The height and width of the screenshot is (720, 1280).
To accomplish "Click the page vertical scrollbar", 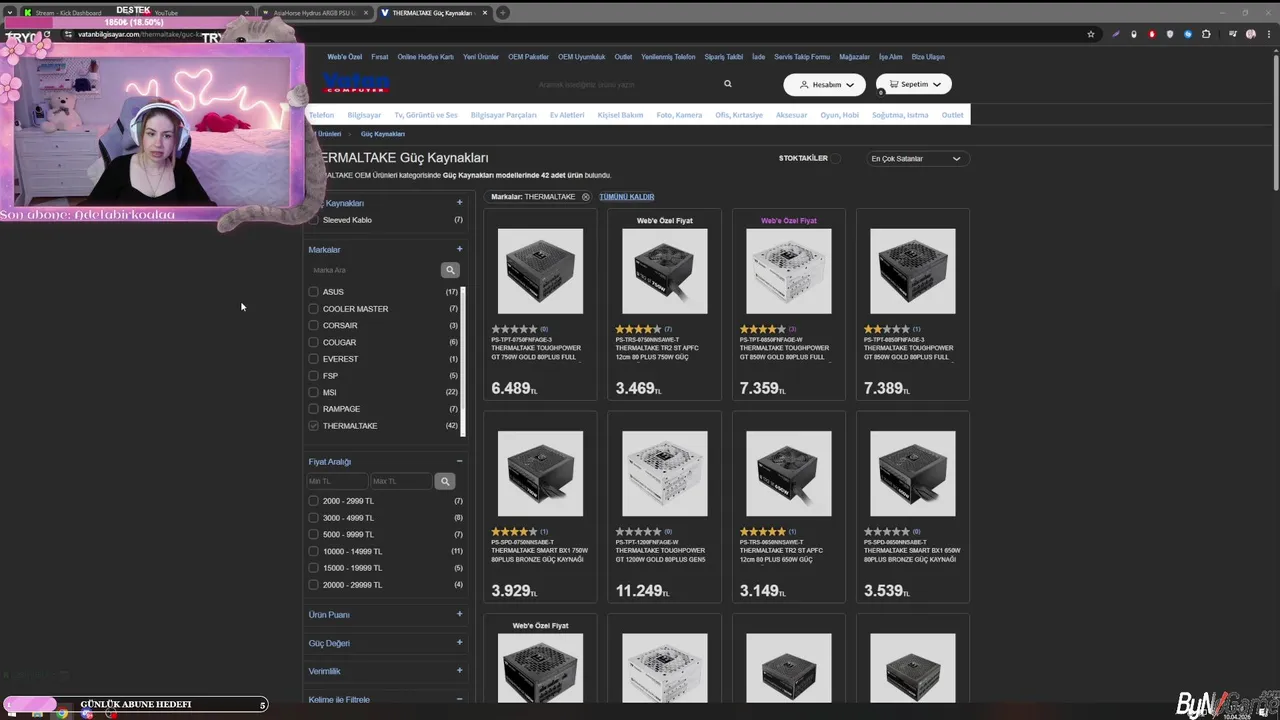I will point(1275,120).
